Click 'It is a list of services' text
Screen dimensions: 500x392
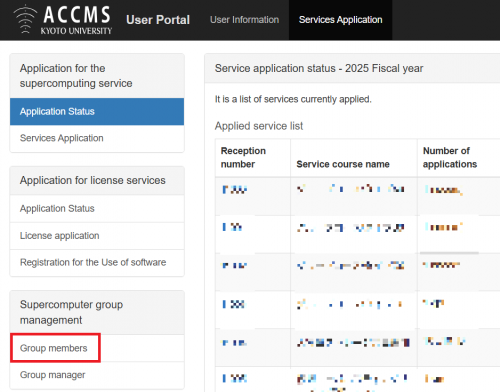(x=293, y=99)
